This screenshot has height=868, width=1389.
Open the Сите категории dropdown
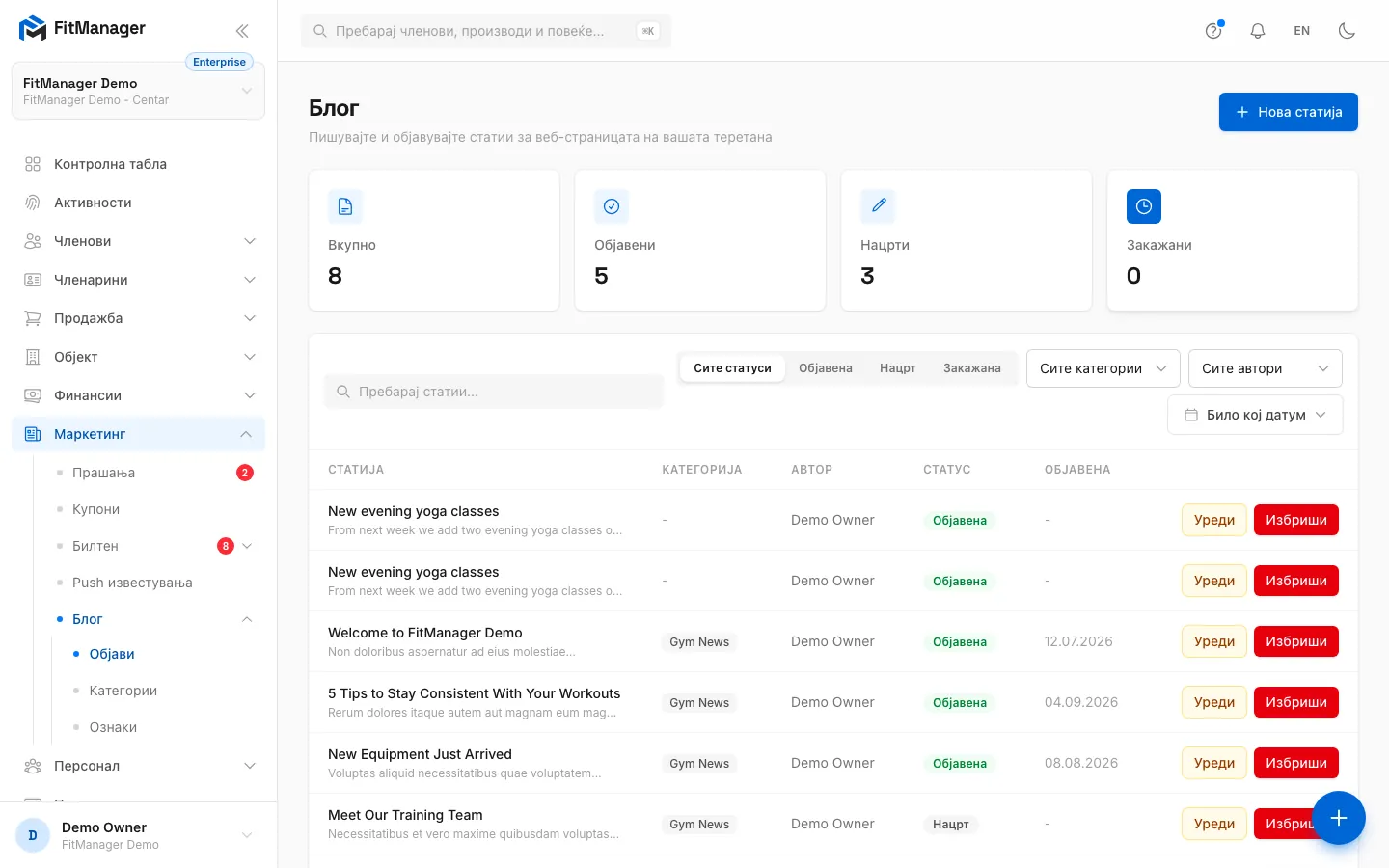tap(1103, 368)
